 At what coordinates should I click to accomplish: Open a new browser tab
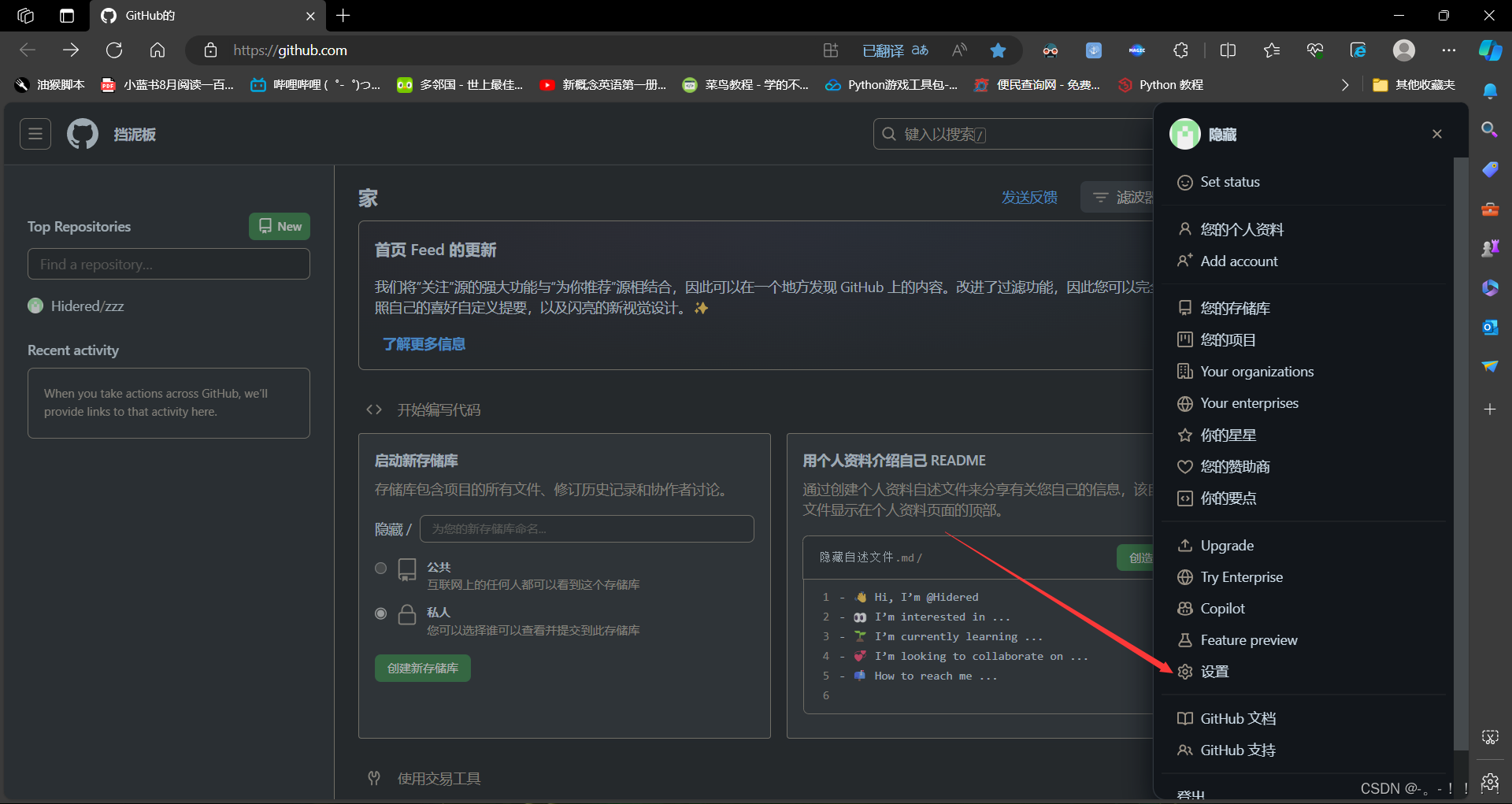[343, 15]
